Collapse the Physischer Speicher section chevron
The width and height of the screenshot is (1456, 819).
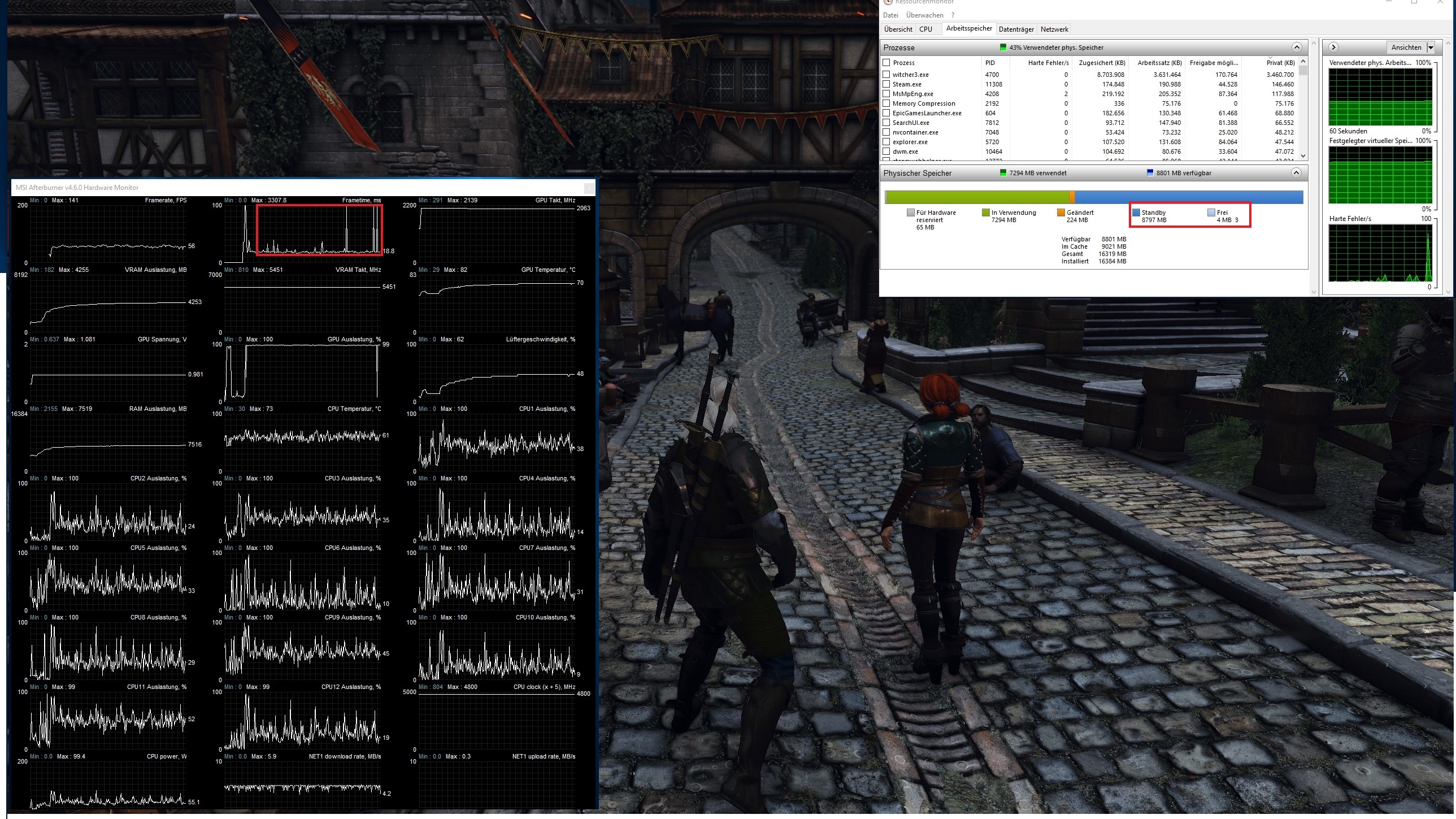(x=1297, y=173)
